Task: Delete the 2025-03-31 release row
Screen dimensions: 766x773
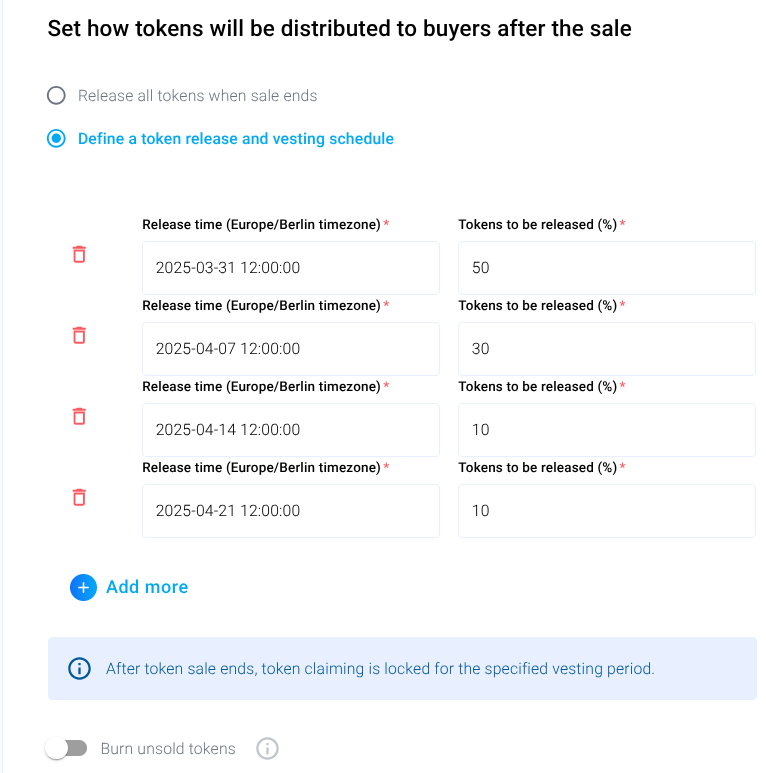Action: click(x=79, y=254)
